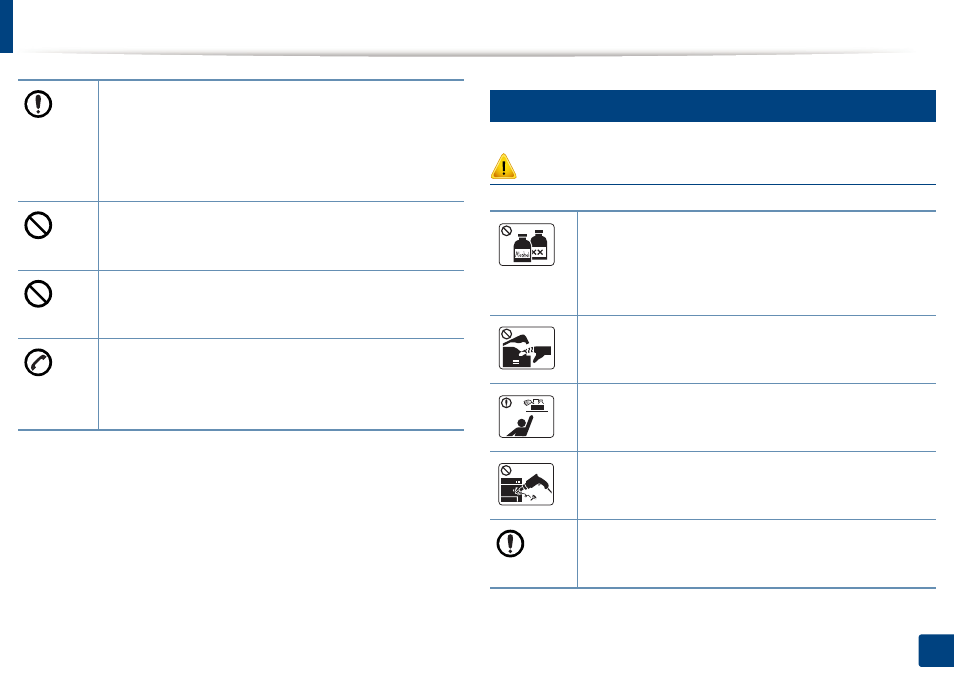
Task: Select the first prohibition circle in left table
Action: pyautogui.click(x=38, y=225)
